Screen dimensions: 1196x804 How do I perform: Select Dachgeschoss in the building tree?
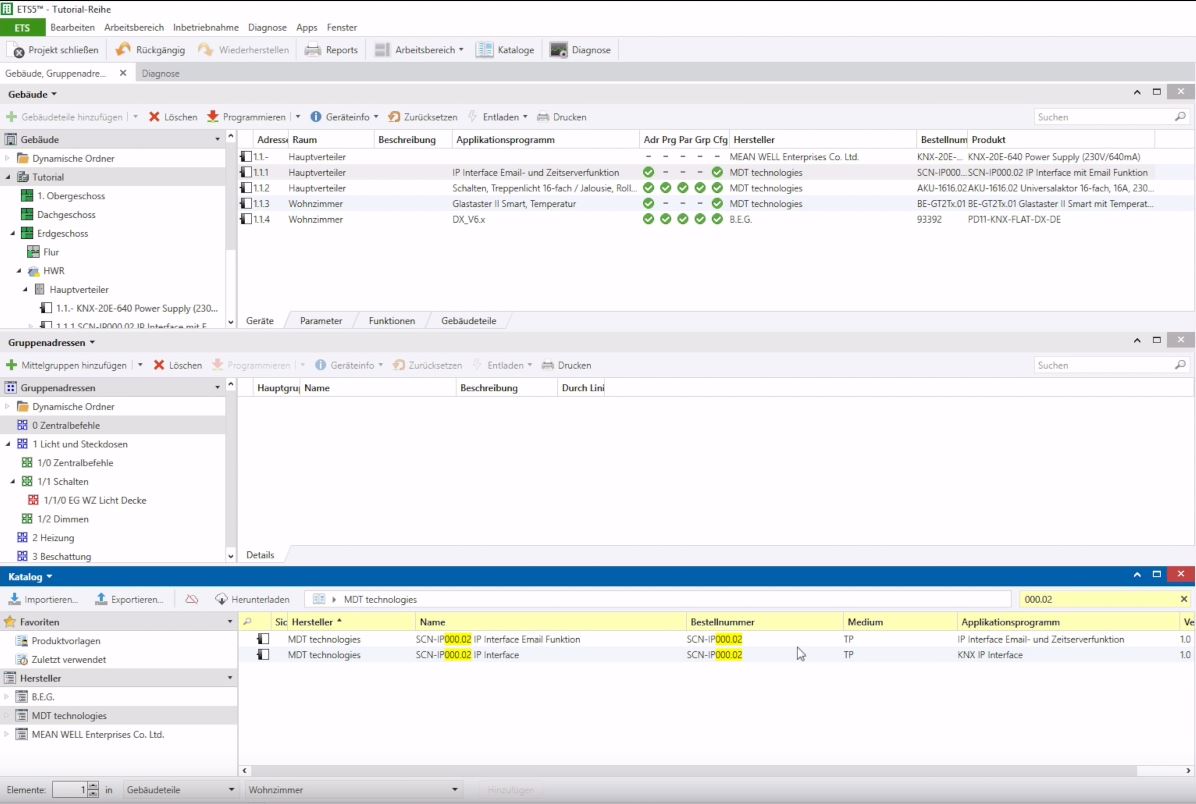pos(66,214)
